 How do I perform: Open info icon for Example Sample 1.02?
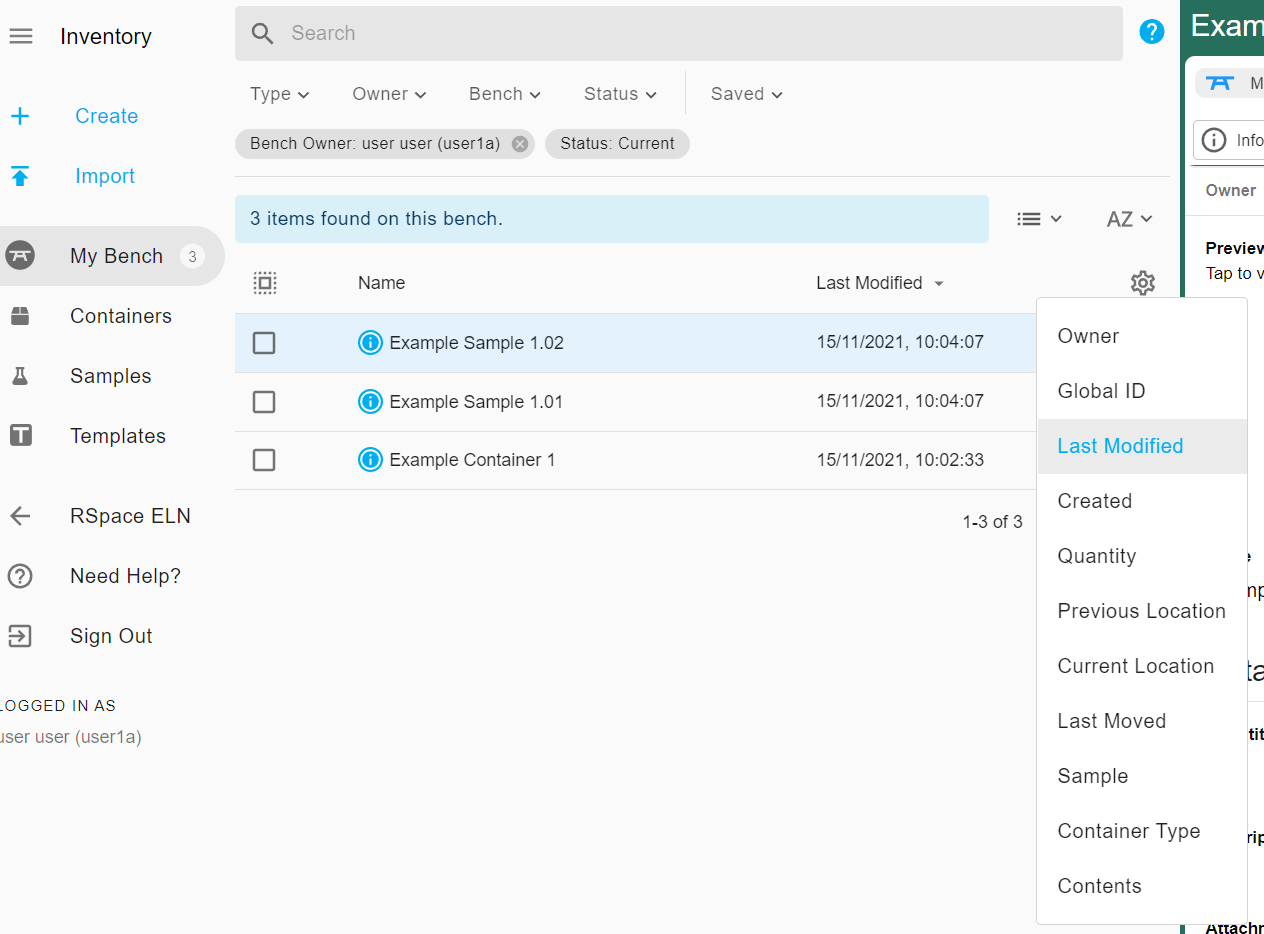click(370, 343)
